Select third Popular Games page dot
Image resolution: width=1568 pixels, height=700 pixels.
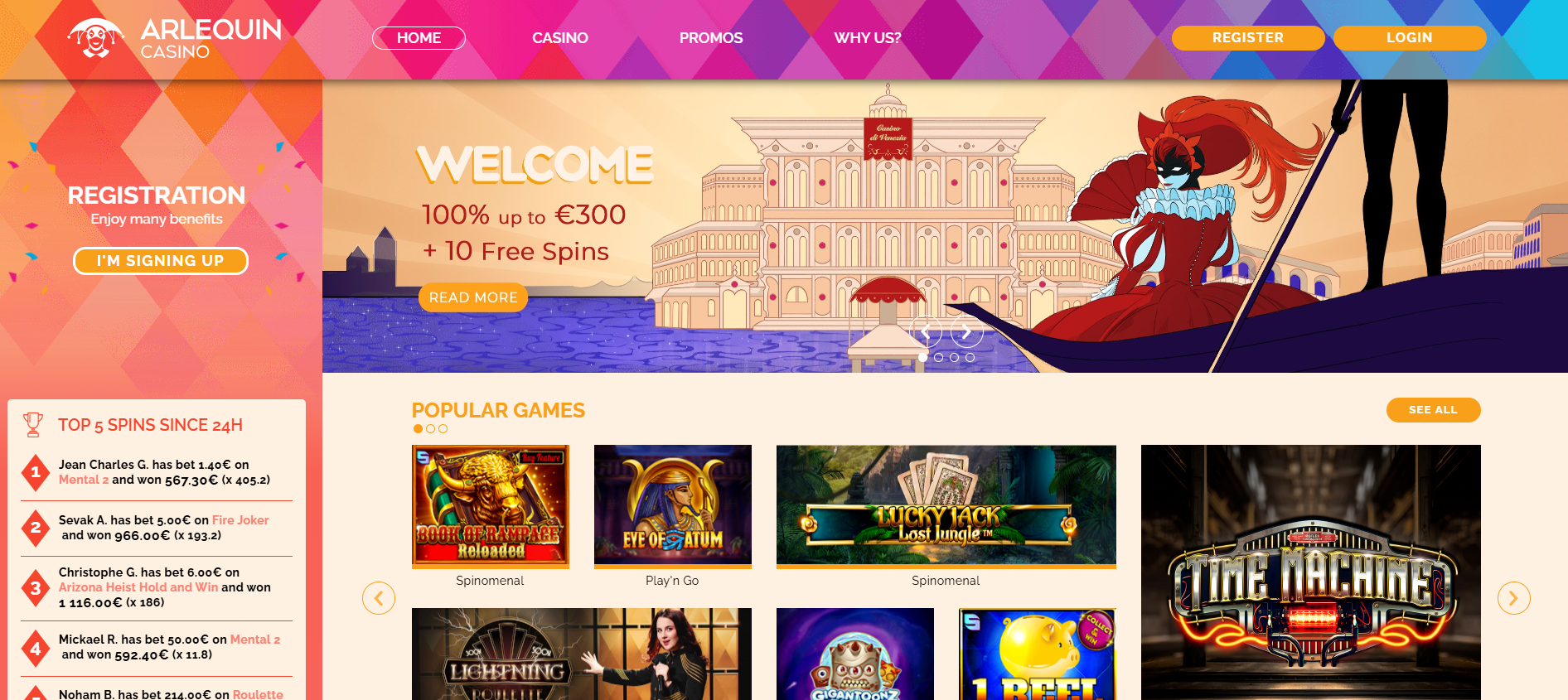coord(443,429)
